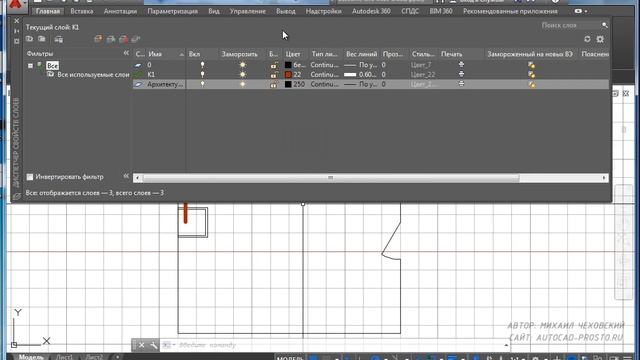Screen dimensions: 640x360
Task: Select Все используемые слои filter
Action: pyautogui.click(x=93, y=75)
